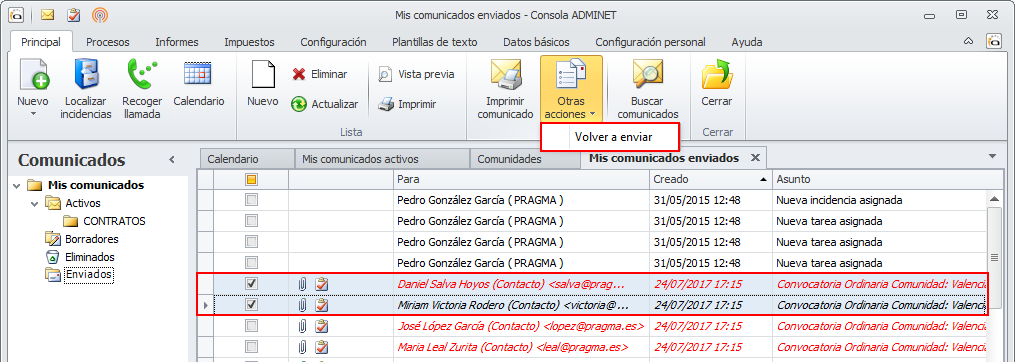The height and width of the screenshot is (362, 1015).
Task: Collapse the ribbon with the caret
Action: pyautogui.click(x=969, y=41)
